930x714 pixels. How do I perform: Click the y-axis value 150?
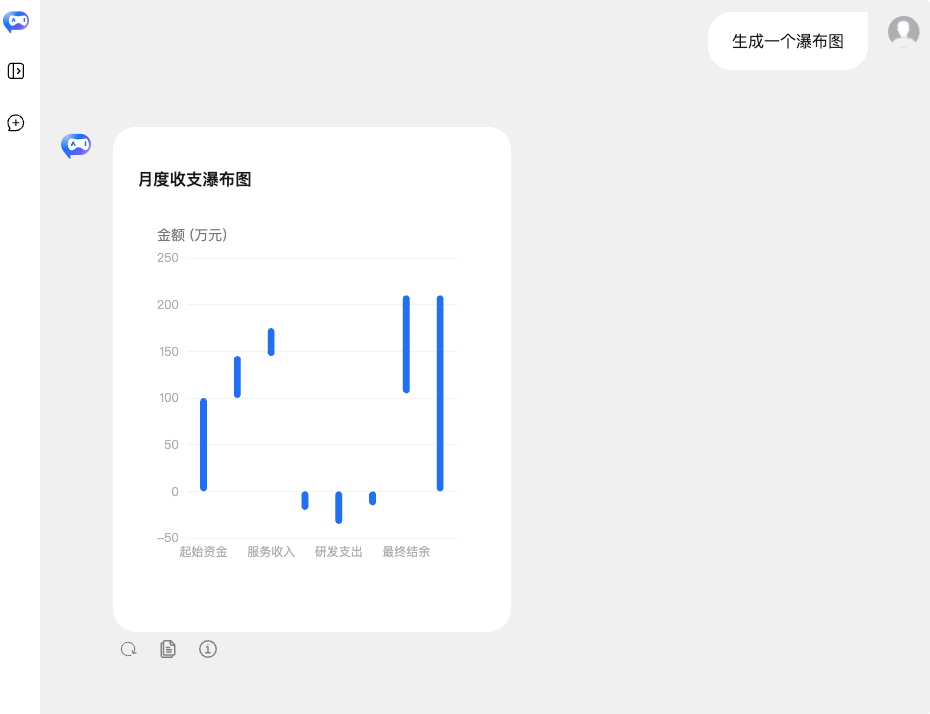pyautogui.click(x=169, y=352)
